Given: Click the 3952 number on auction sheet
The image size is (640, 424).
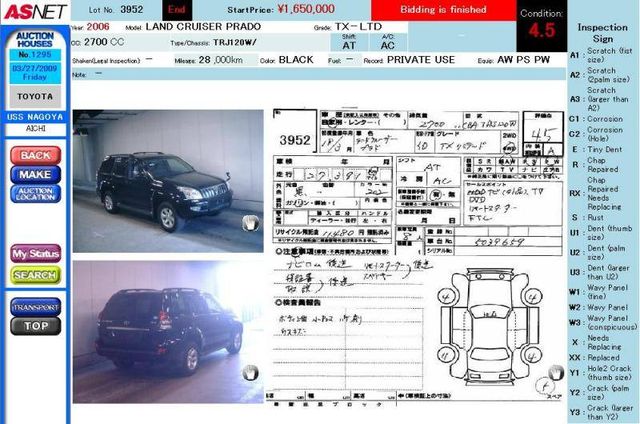Looking at the screenshot, I should tap(295, 140).
